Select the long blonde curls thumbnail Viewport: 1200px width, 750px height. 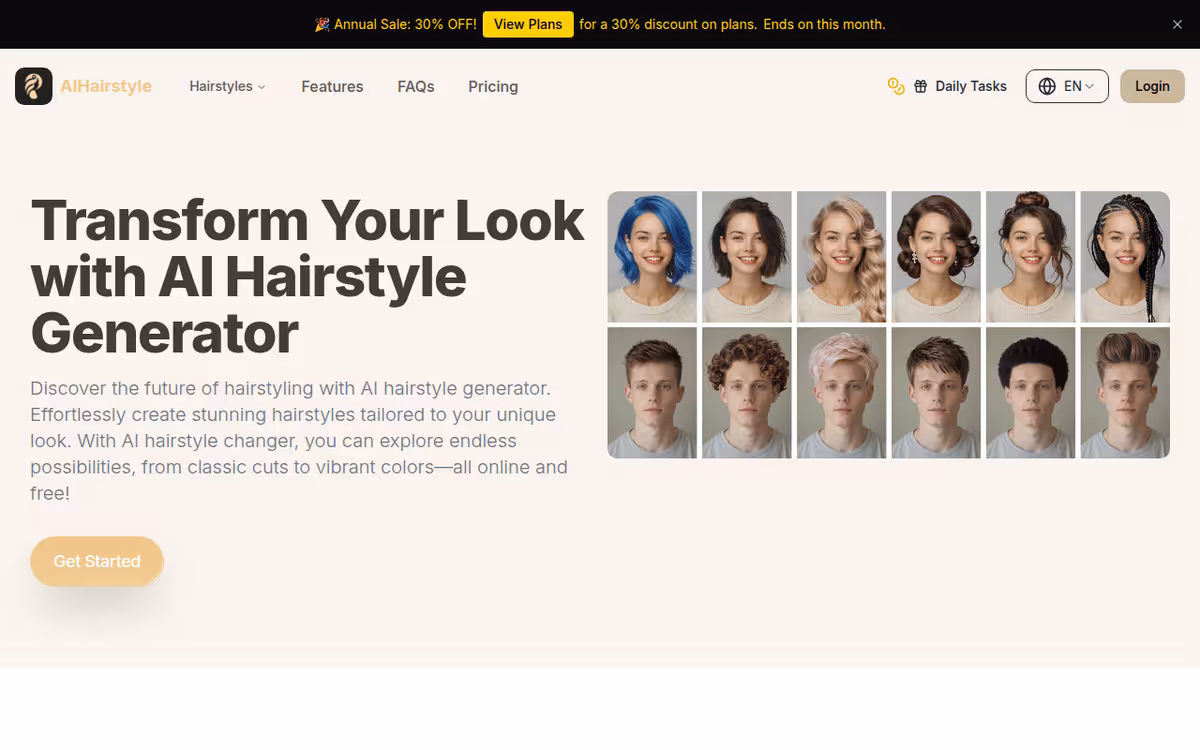coord(841,257)
